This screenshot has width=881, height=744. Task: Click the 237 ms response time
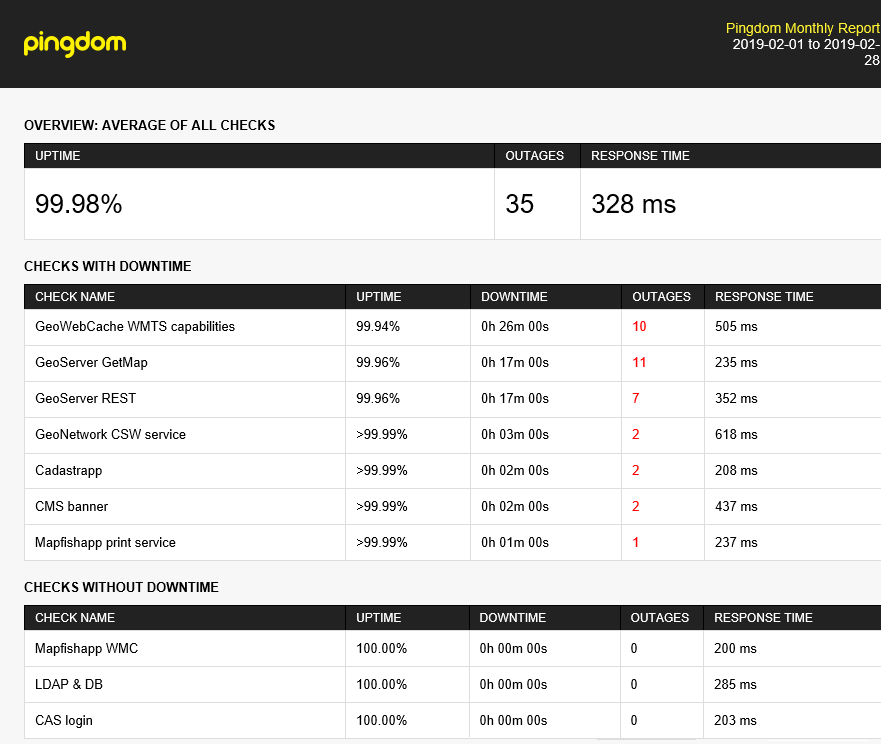(x=736, y=542)
